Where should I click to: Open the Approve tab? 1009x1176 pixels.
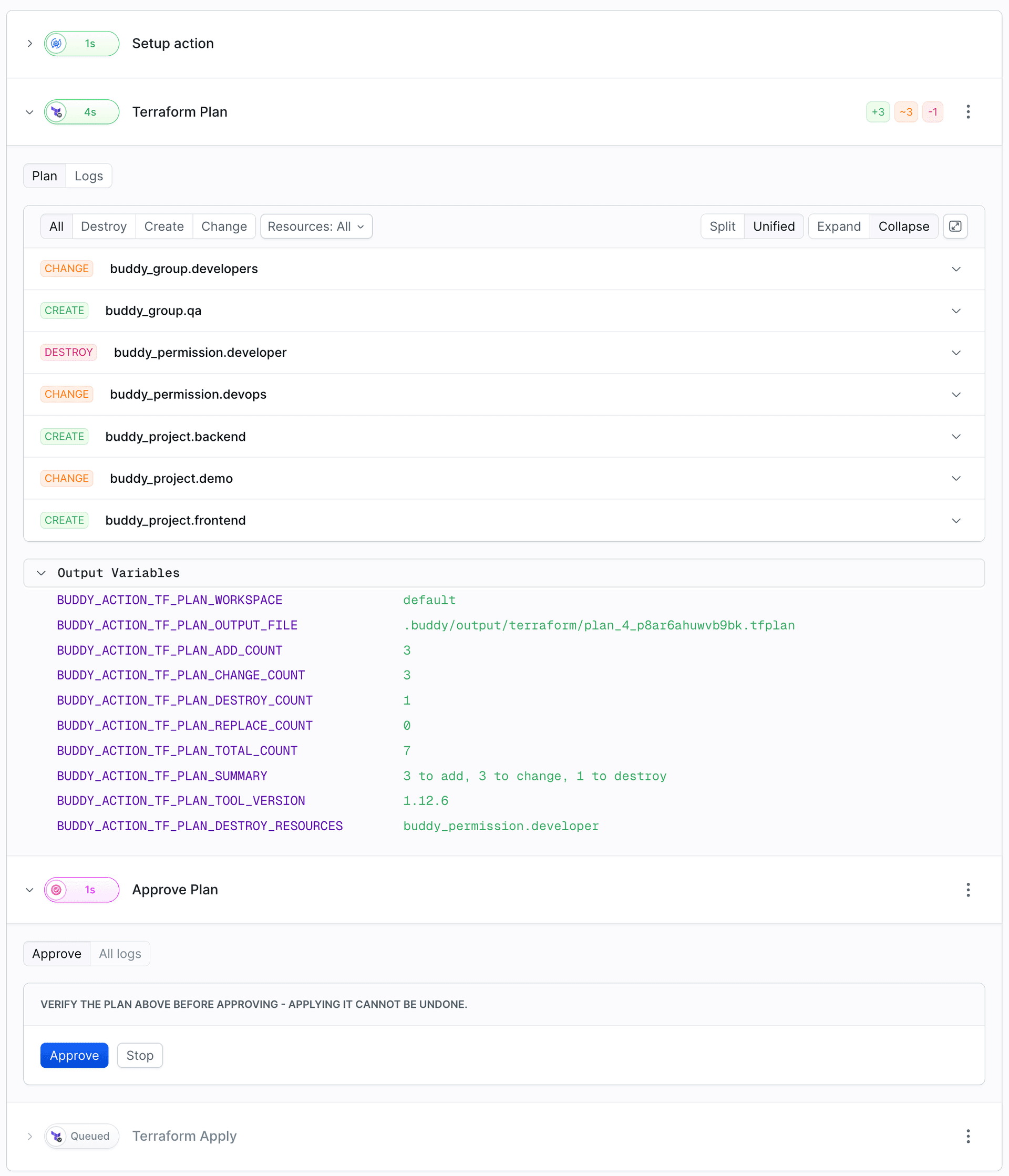57,954
